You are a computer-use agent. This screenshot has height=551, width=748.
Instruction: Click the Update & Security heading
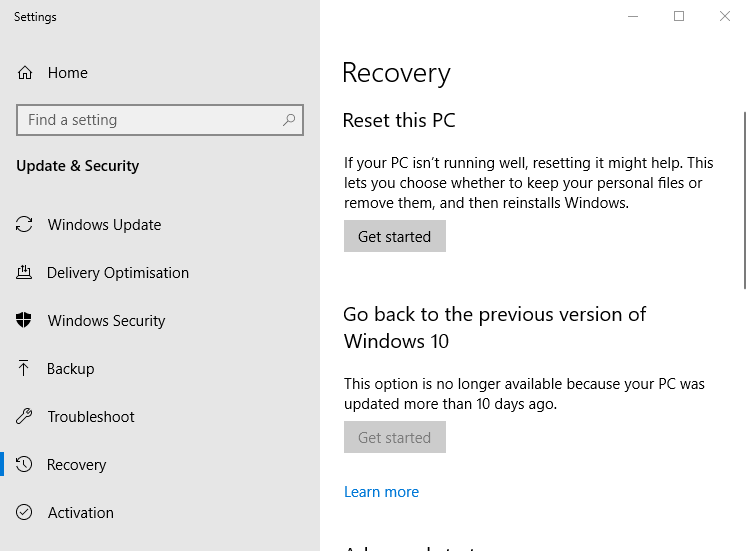[78, 166]
